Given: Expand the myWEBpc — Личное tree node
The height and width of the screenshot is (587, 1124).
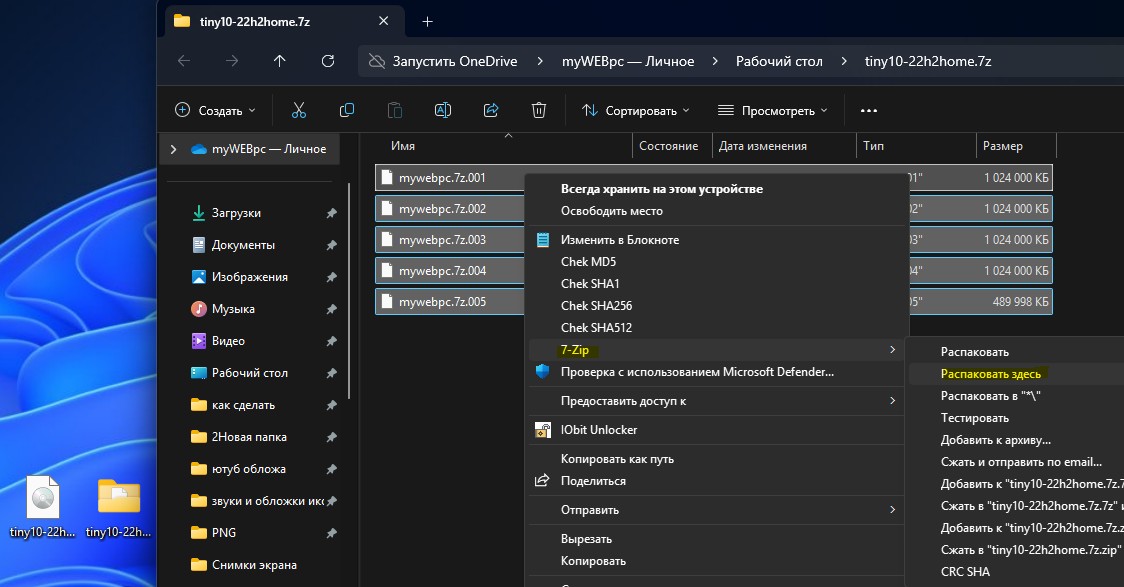Looking at the screenshot, I should pyautogui.click(x=173, y=149).
